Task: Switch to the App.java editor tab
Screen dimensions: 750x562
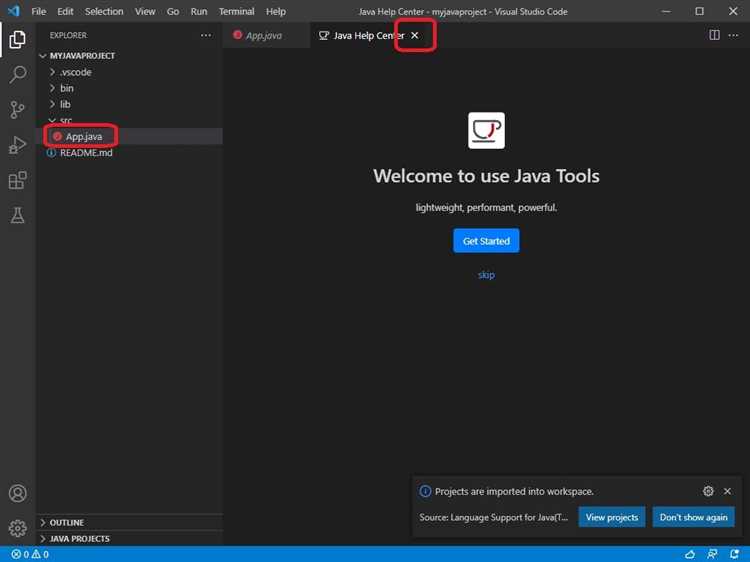Action: [264, 35]
